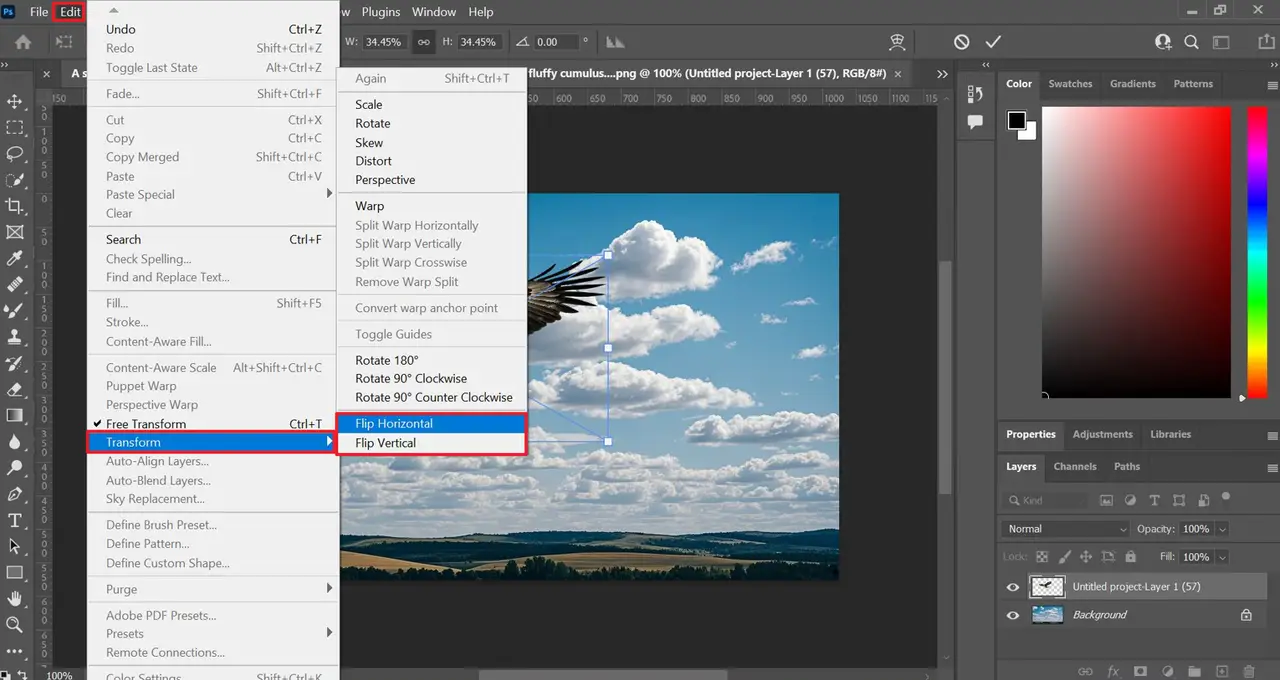Hide the Untitled project-Layer 1 layer
Viewport: 1280px width, 680px height.
pos(1013,587)
